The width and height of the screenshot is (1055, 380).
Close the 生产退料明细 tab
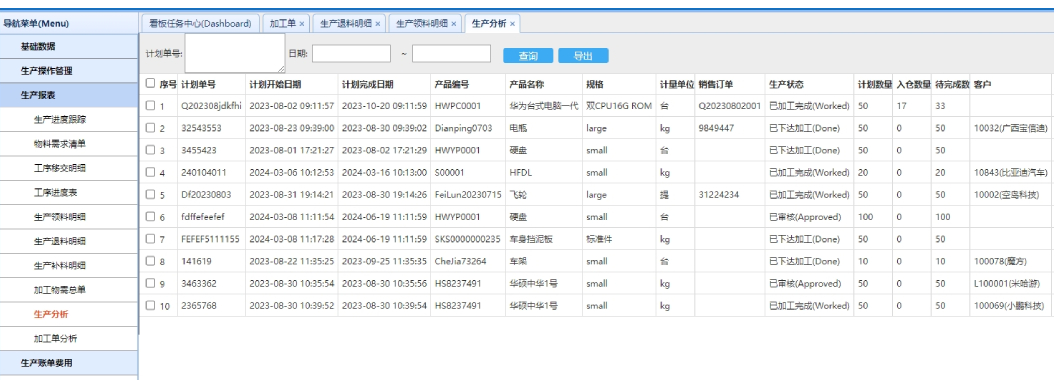click(x=377, y=24)
